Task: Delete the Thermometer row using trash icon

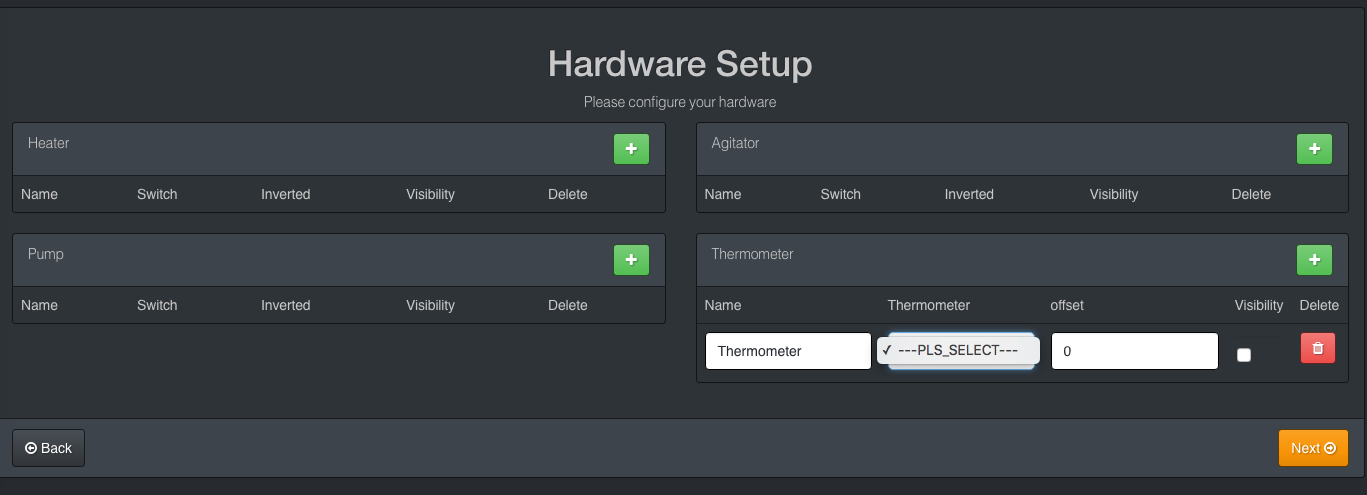Action: point(1317,348)
